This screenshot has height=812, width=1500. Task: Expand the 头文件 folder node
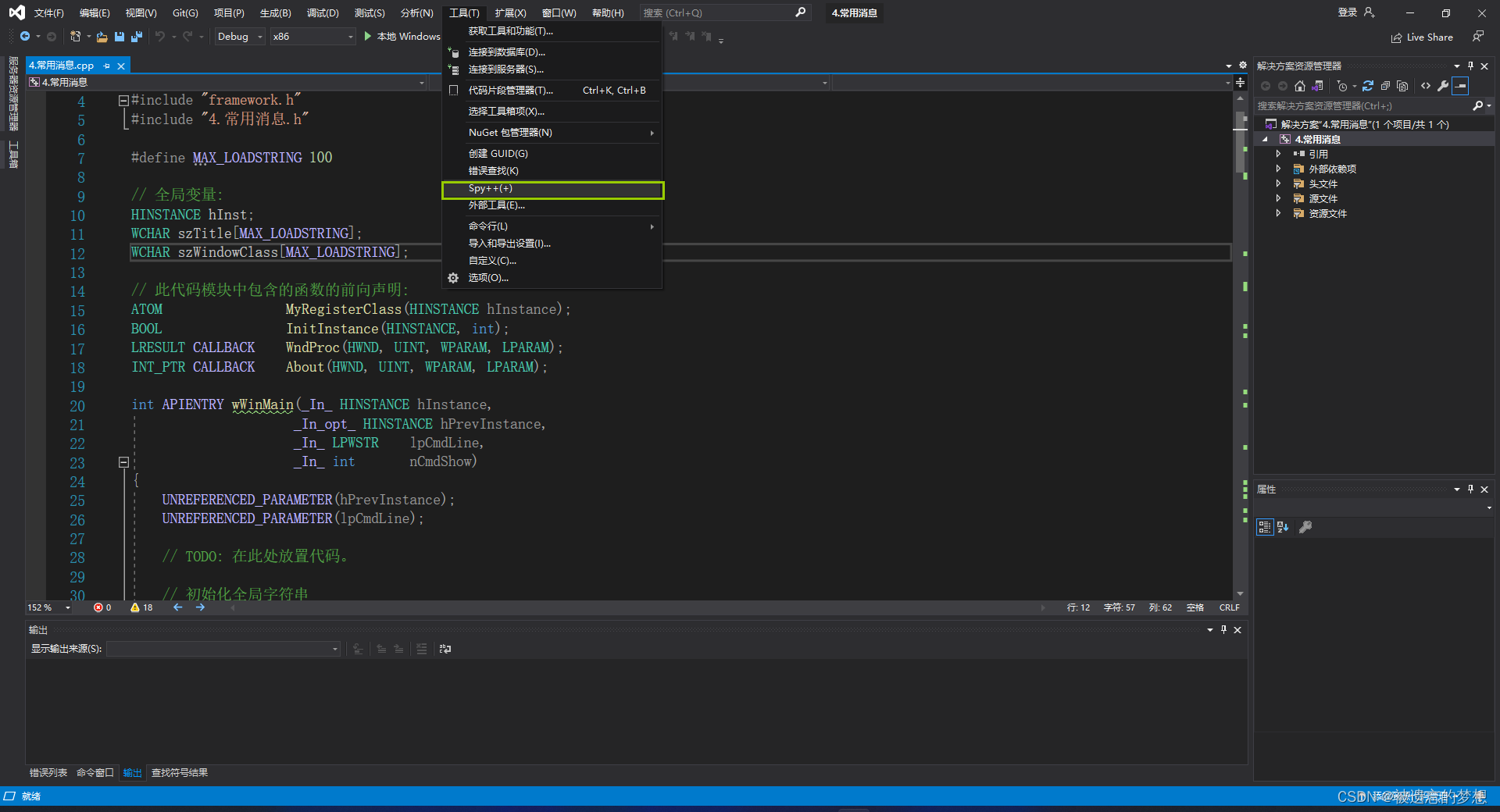coord(1278,183)
